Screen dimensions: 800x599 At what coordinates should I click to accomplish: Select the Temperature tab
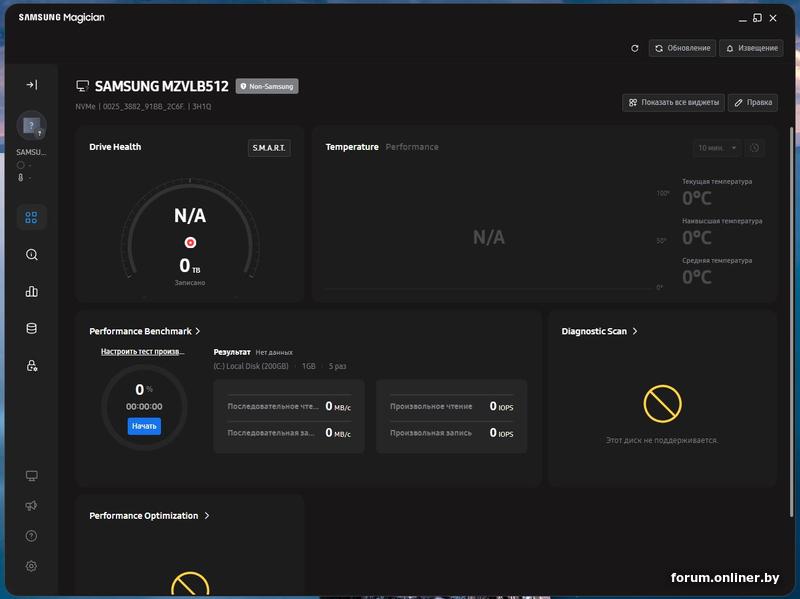(352, 147)
